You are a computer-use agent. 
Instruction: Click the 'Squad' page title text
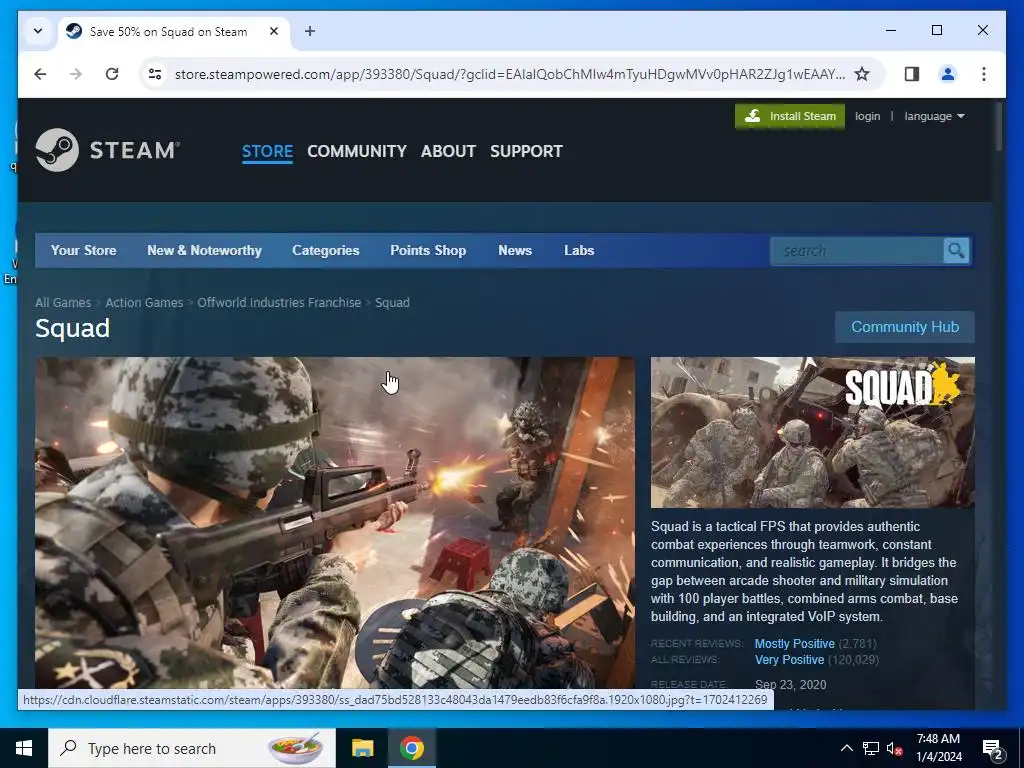pos(72,328)
